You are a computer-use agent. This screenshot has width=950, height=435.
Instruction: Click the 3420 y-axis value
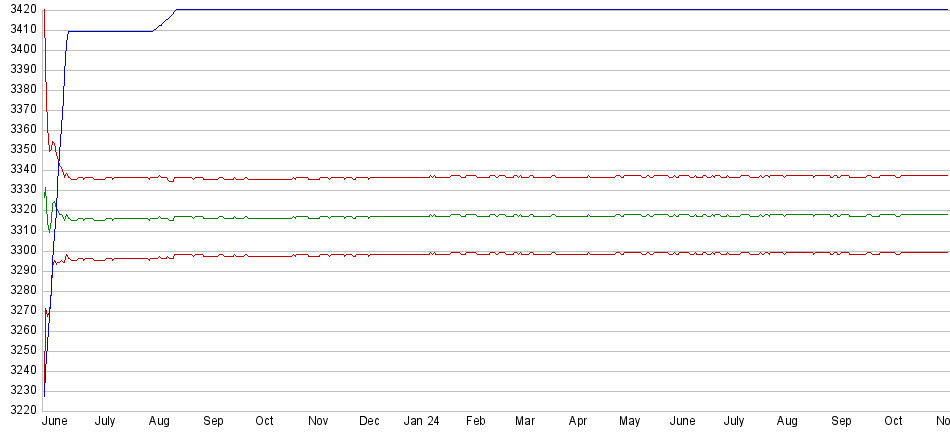[19, 9]
